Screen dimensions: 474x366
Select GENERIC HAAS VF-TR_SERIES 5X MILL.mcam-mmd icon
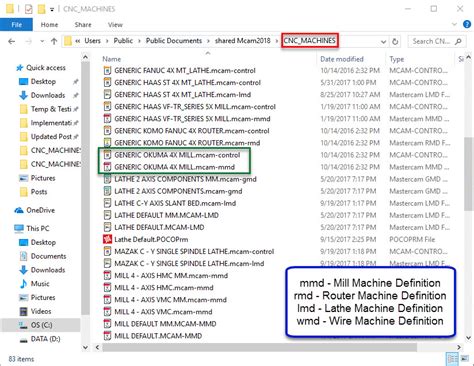coord(107,119)
